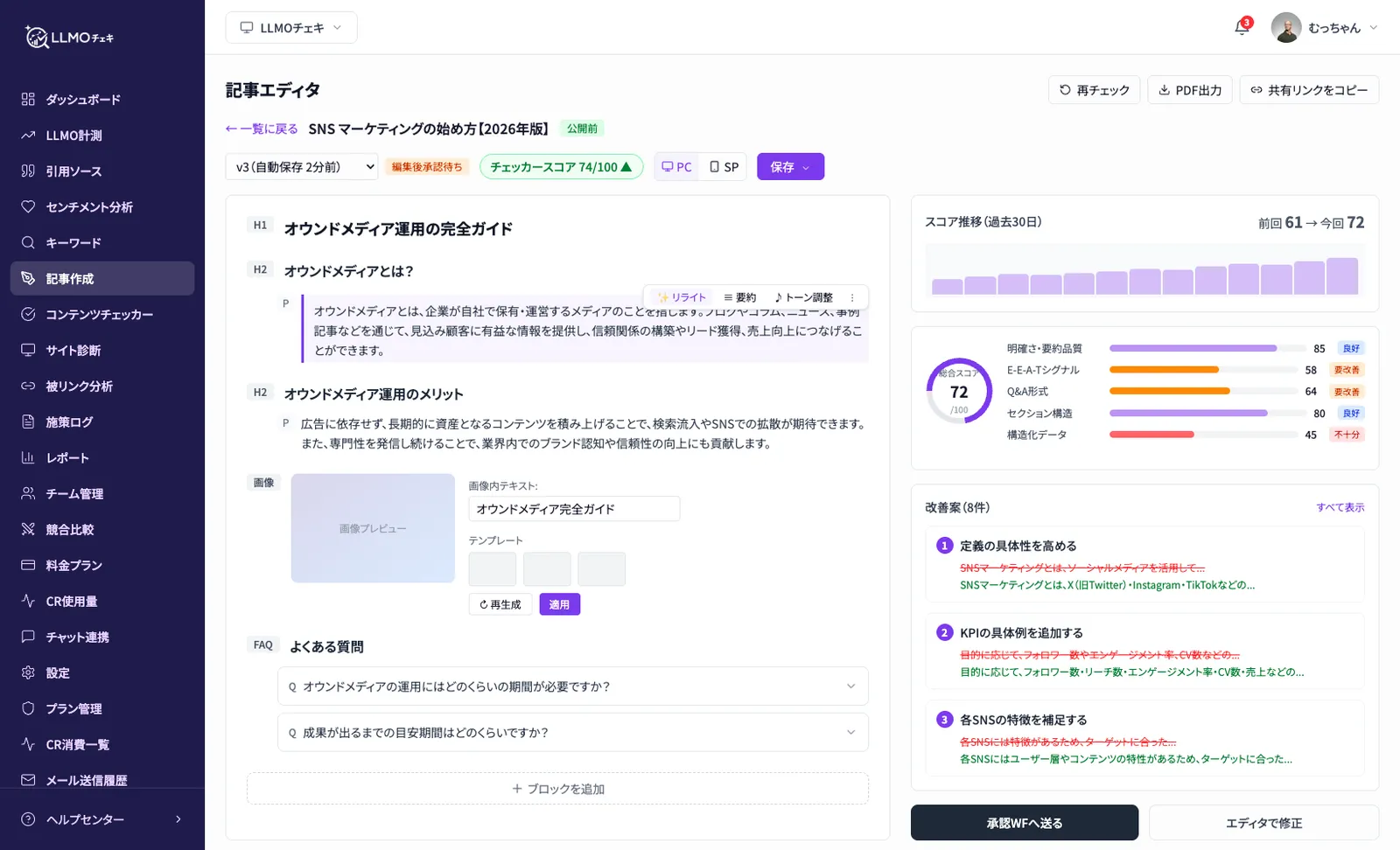This screenshot has width=1400, height=850.
Task: Open suggestion KPIの具体例を追加する
Action: 1144,651
